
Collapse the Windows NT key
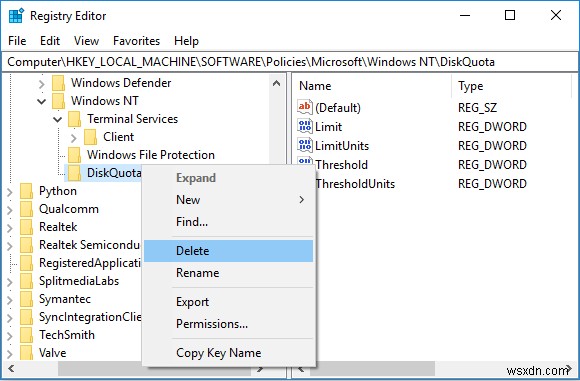pyautogui.click(x=42, y=101)
